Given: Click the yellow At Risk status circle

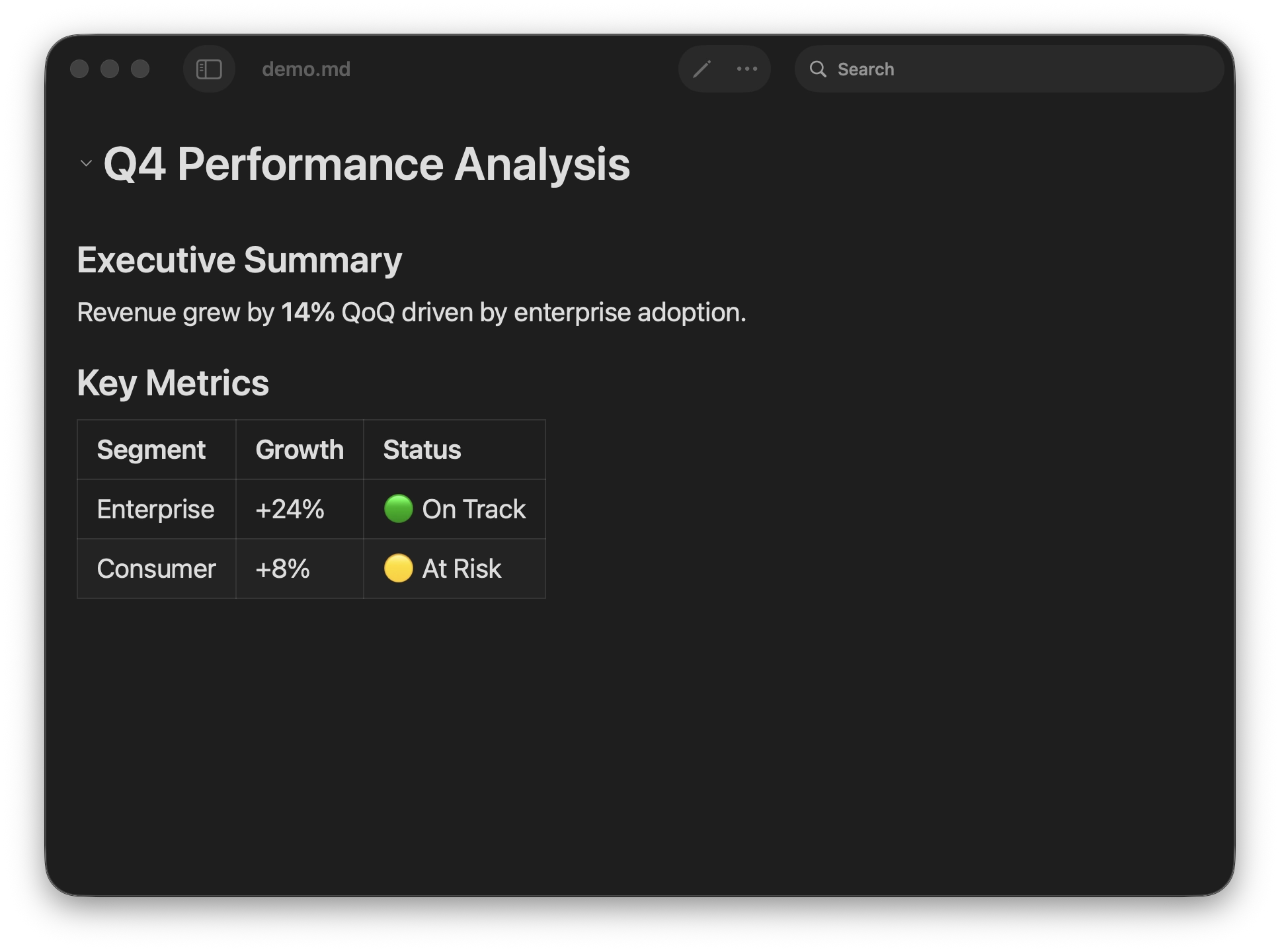Looking at the screenshot, I should [x=399, y=569].
